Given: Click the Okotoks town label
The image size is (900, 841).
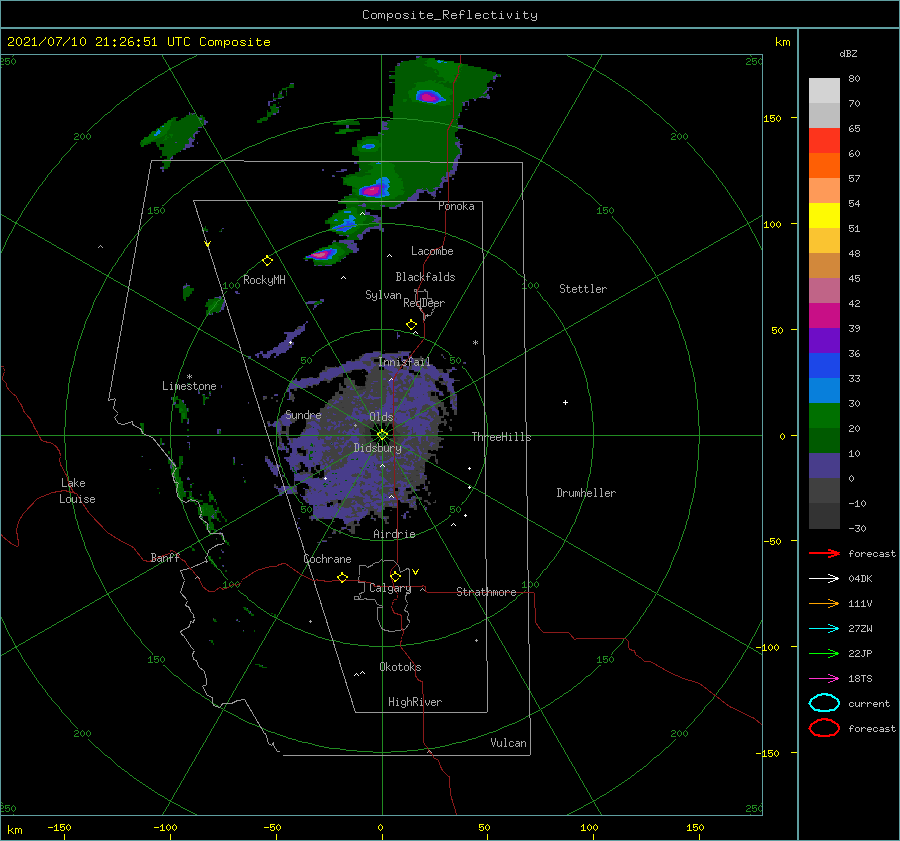Looking at the screenshot, I should tap(400, 667).
